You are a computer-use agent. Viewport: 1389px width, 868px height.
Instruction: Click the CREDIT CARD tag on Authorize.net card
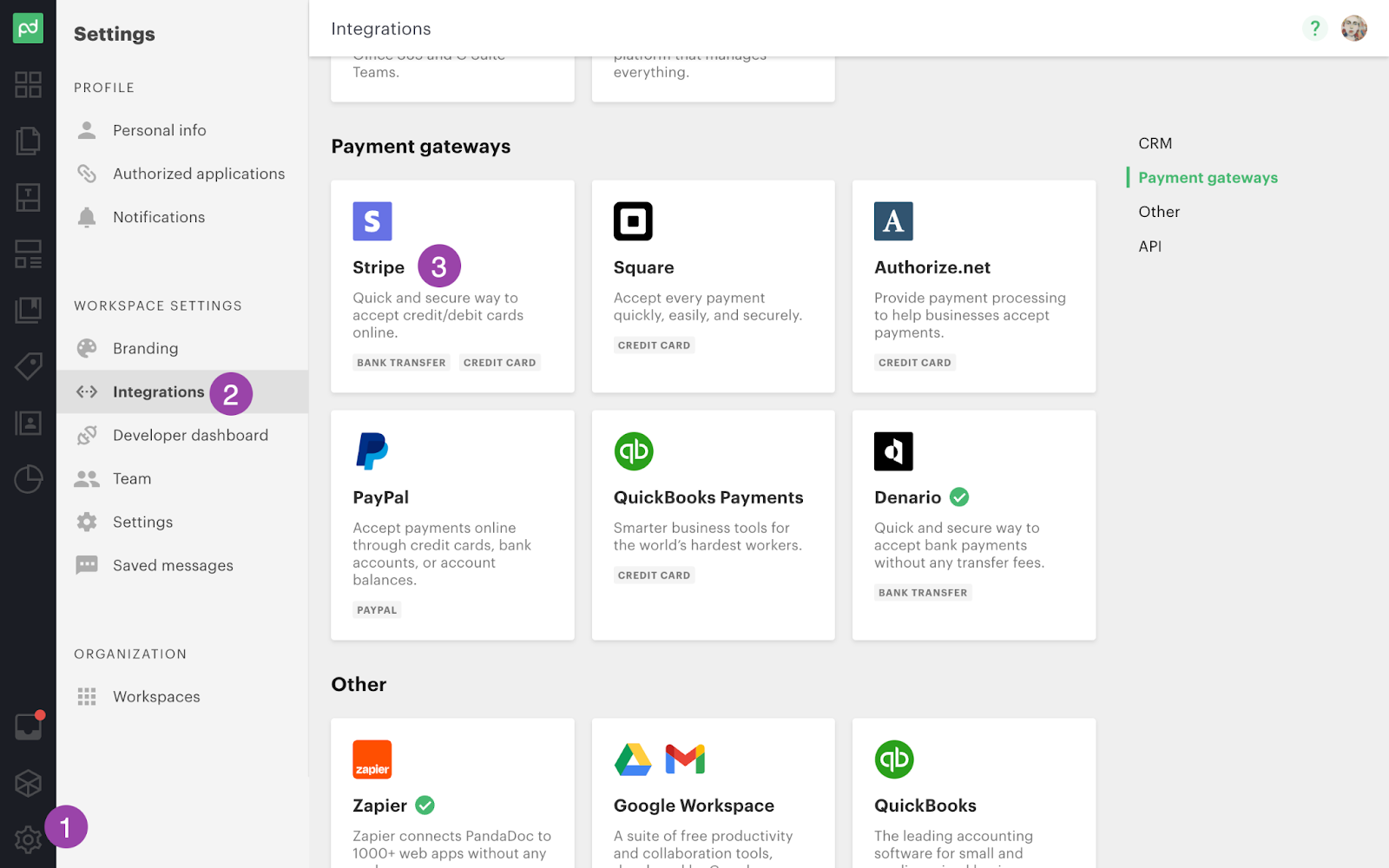click(x=915, y=363)
